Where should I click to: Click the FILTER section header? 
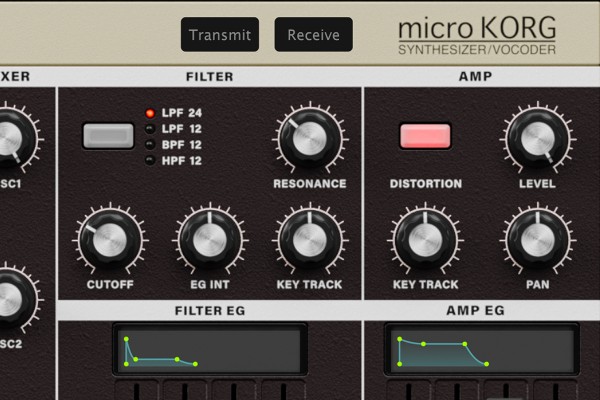(210, 77)
